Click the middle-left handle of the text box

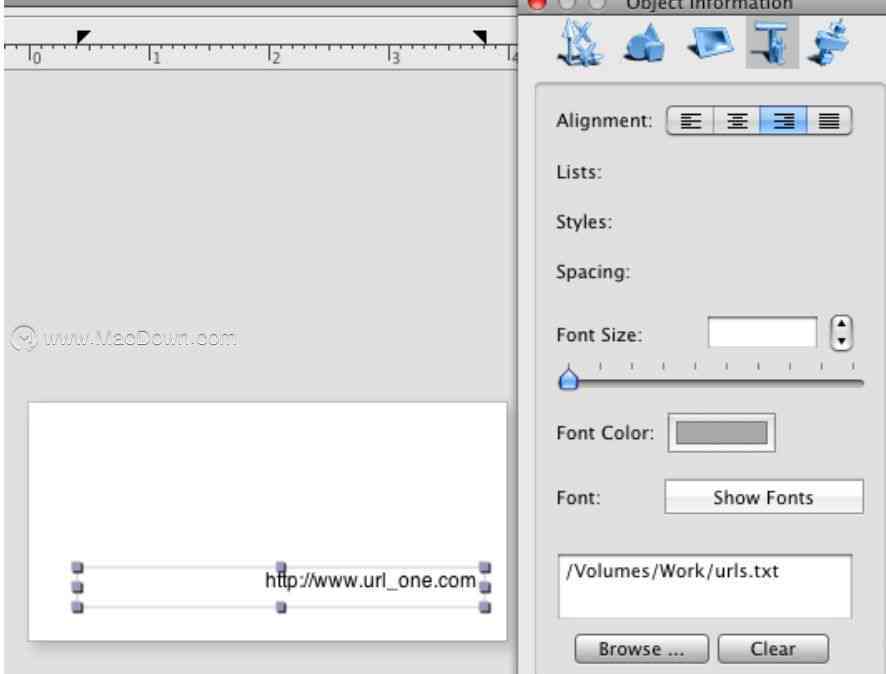77,588
